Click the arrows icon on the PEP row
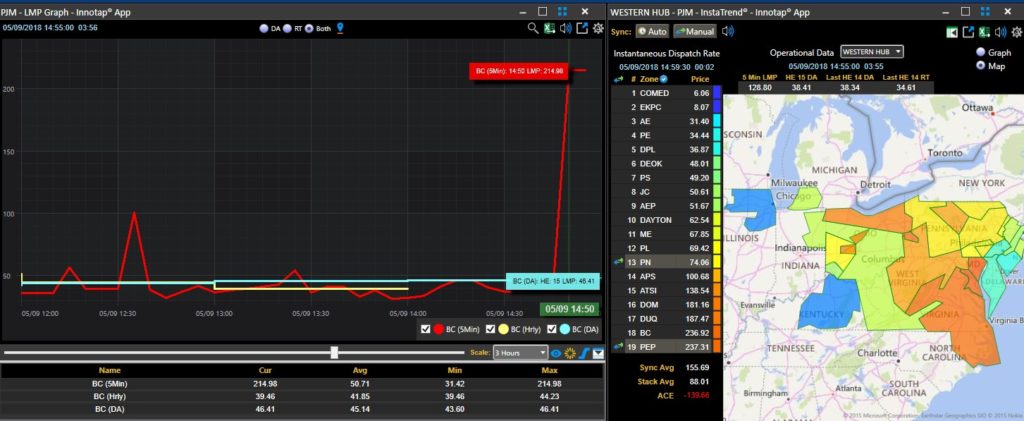Viewport: 1024px width, 421px height. click(x=619, y=347)
